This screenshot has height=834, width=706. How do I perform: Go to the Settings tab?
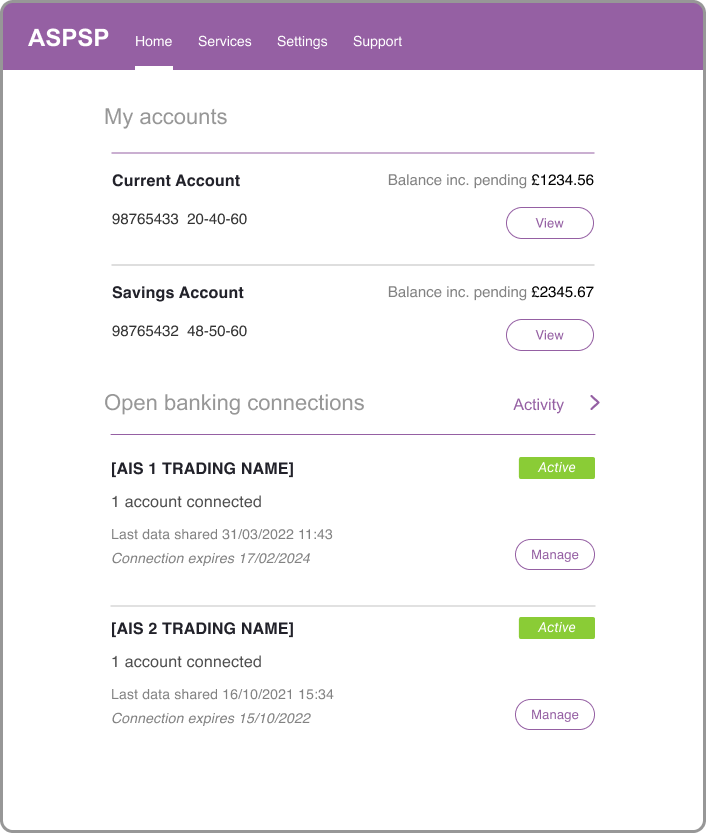(x=302, y=41)
